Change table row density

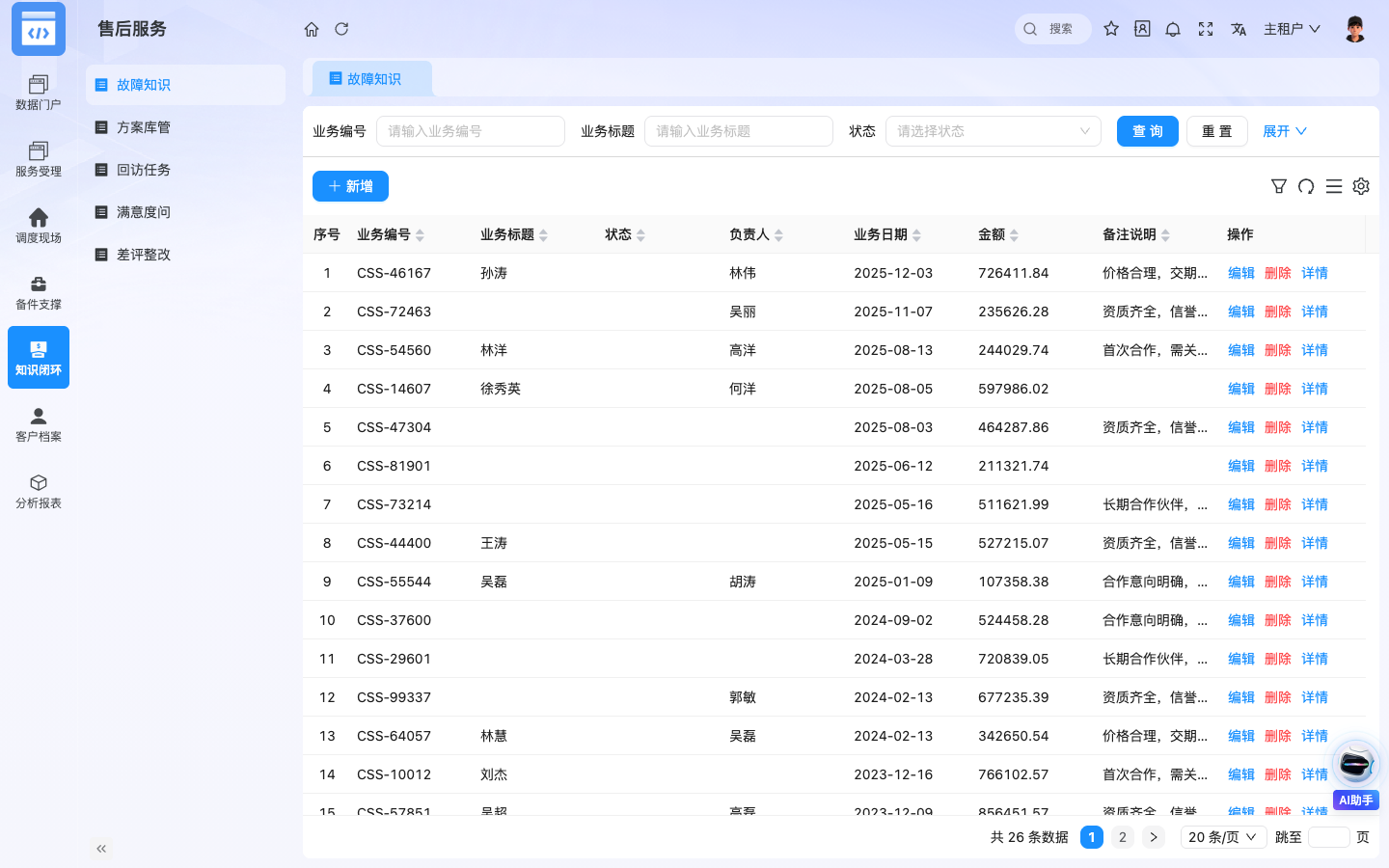1334,186
